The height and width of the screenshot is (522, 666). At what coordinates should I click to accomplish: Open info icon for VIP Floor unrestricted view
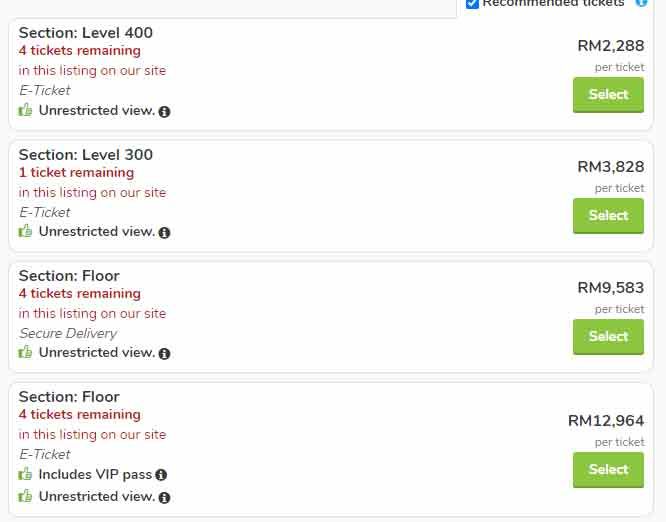click(165, 498)
